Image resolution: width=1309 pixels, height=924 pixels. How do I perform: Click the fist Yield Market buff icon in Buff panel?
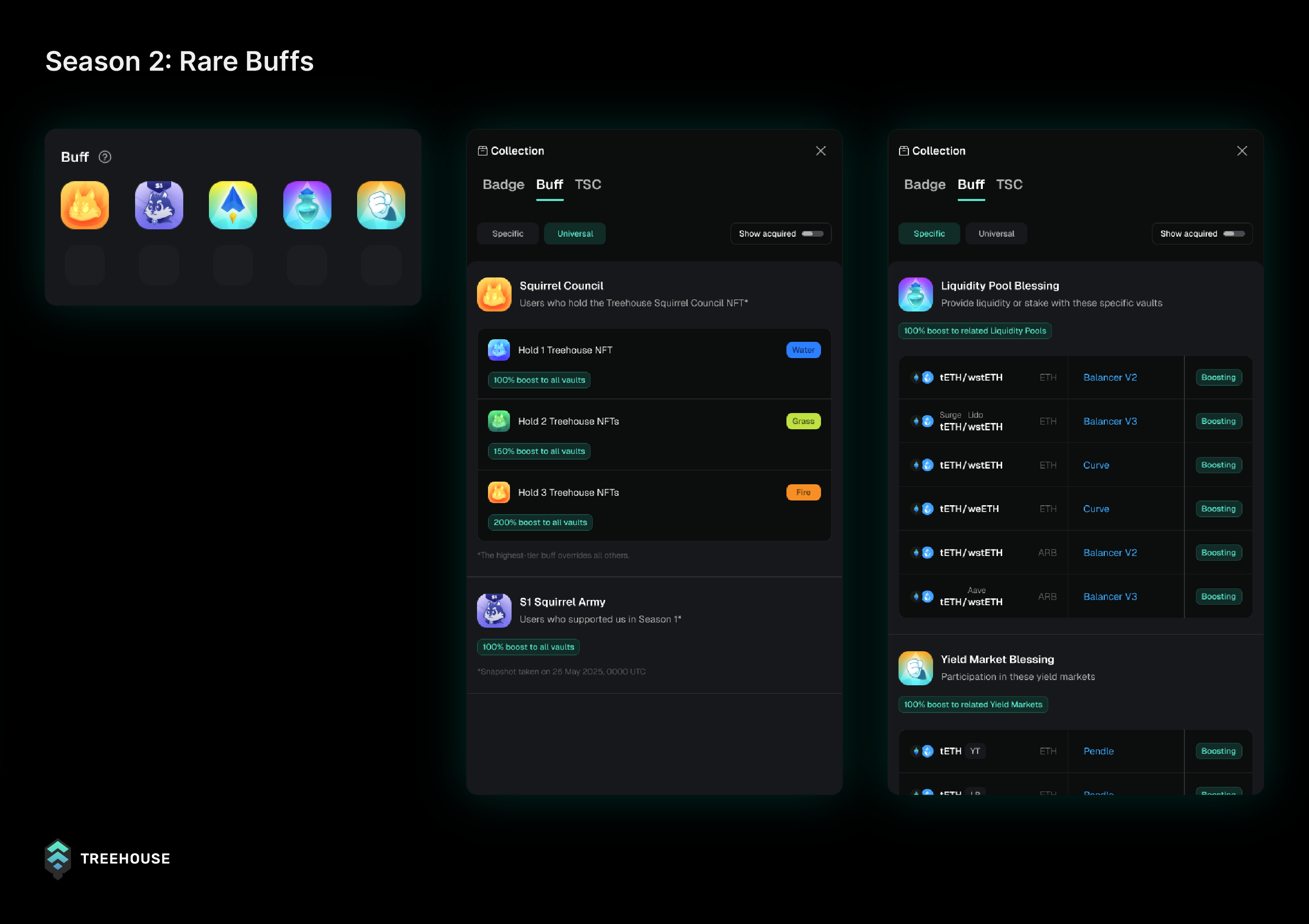[x=381, y=205]
